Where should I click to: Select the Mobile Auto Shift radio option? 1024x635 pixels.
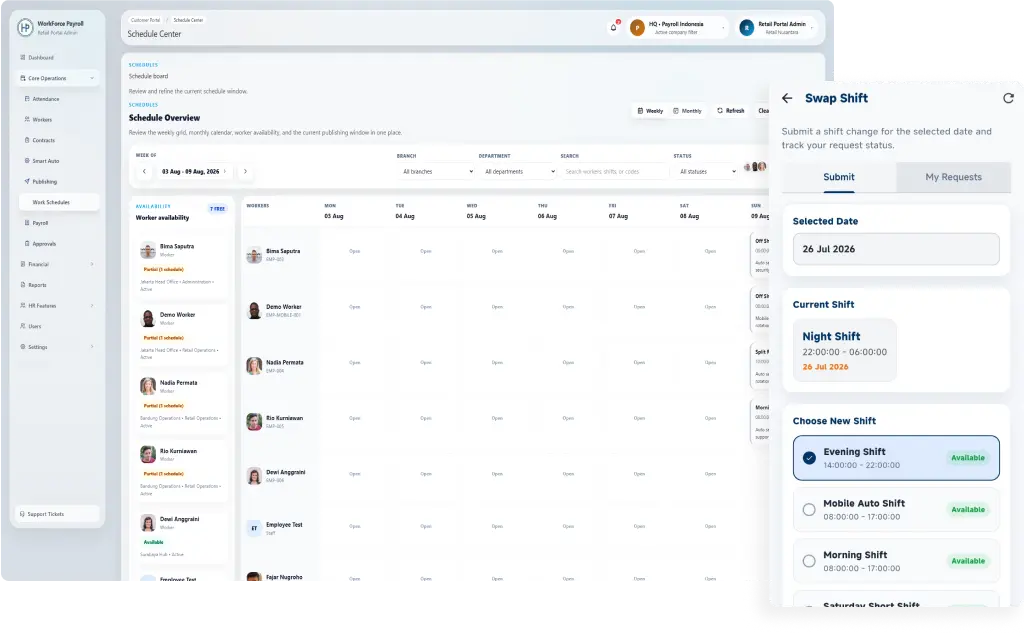(x=809, y=510)
